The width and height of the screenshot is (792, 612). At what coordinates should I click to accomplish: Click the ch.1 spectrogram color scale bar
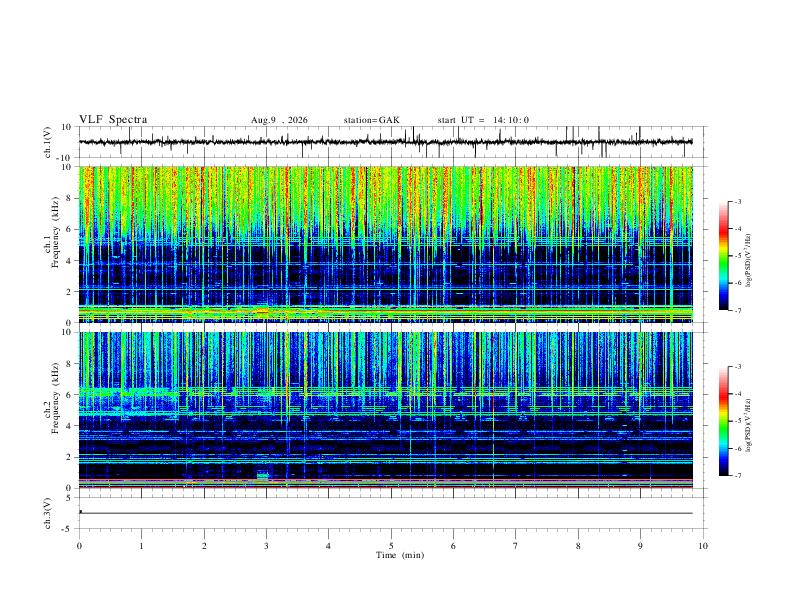pos(723,256)
